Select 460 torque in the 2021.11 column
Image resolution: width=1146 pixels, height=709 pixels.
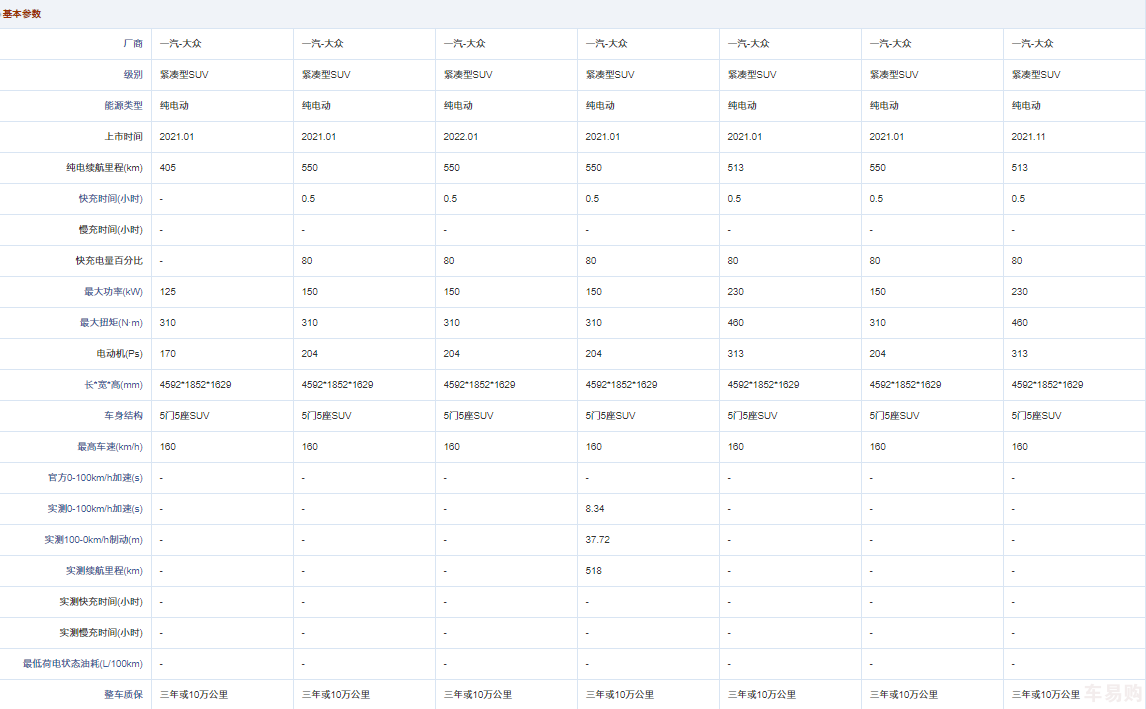coord(1020,323)
